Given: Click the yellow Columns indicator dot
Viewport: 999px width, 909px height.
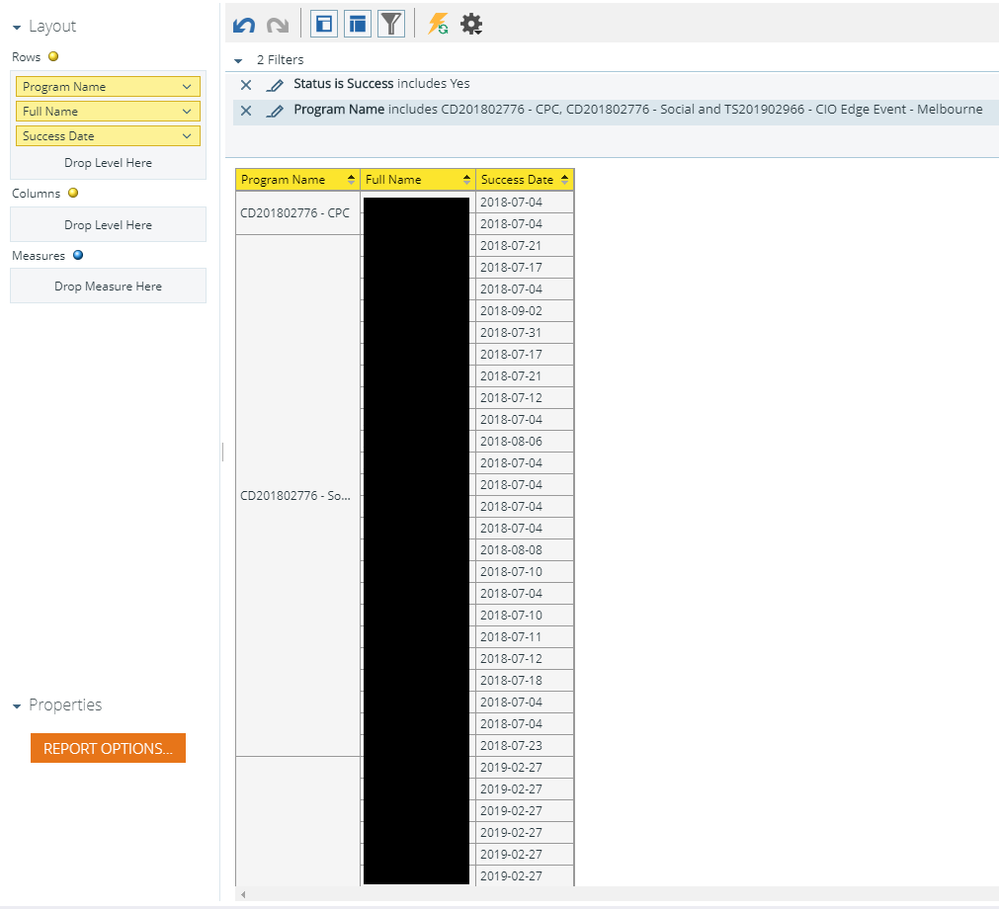Looking at the screenshot, I should pyautogui.click(x=73, y=192).
